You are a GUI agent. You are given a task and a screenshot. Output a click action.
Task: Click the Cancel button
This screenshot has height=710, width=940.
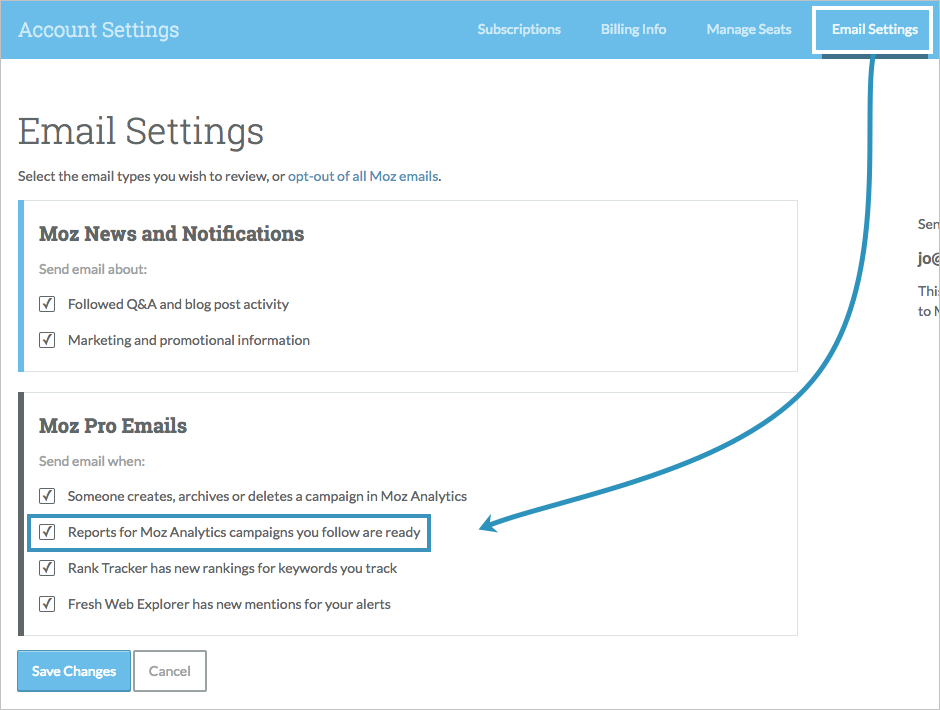170,671
